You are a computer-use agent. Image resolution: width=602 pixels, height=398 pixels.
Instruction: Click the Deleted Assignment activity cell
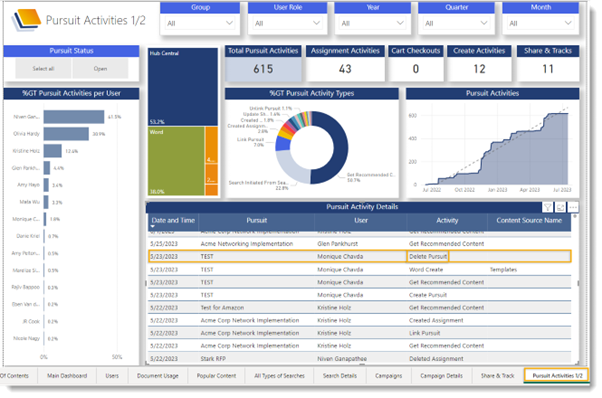pos(436,359)
